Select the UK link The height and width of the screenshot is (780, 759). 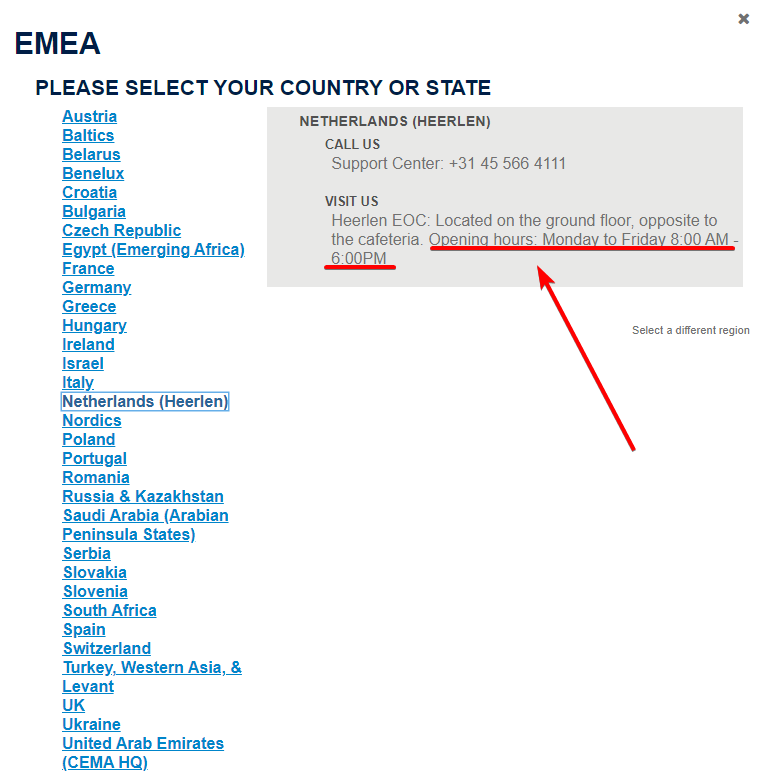pyautogui.click(x=73, y=705)
